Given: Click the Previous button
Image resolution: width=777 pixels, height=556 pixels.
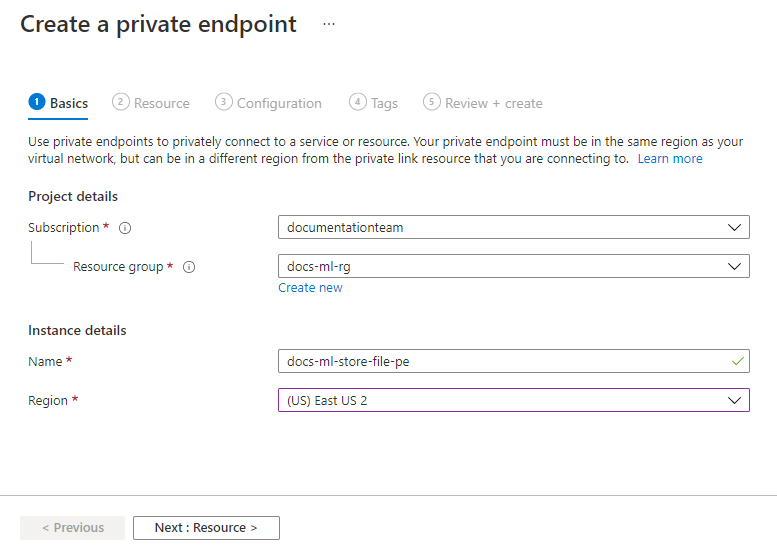Looking at the screenshot, I should 72,528.
